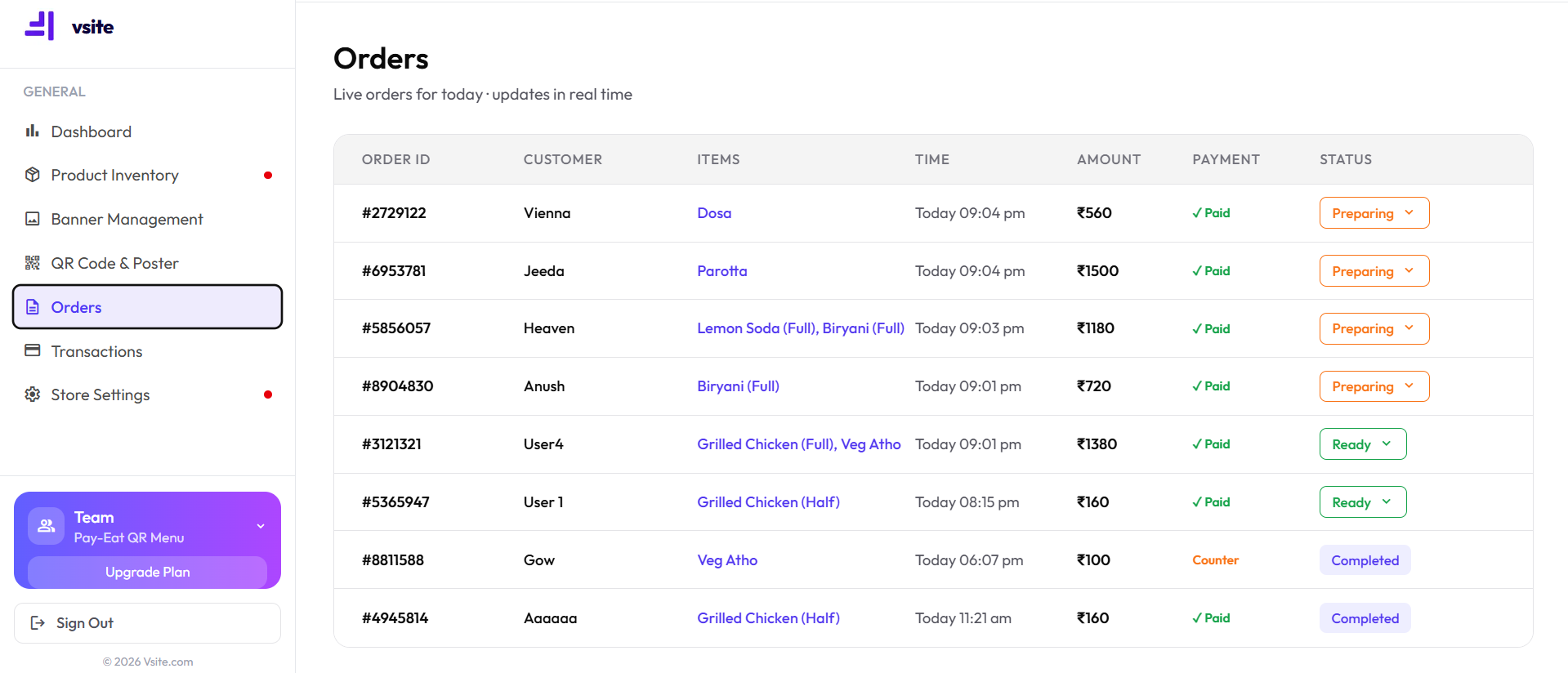Screen dimensions: 1568x673
Task: Click the © 2026 Vsite.com footer
Action: click(148, 662)
